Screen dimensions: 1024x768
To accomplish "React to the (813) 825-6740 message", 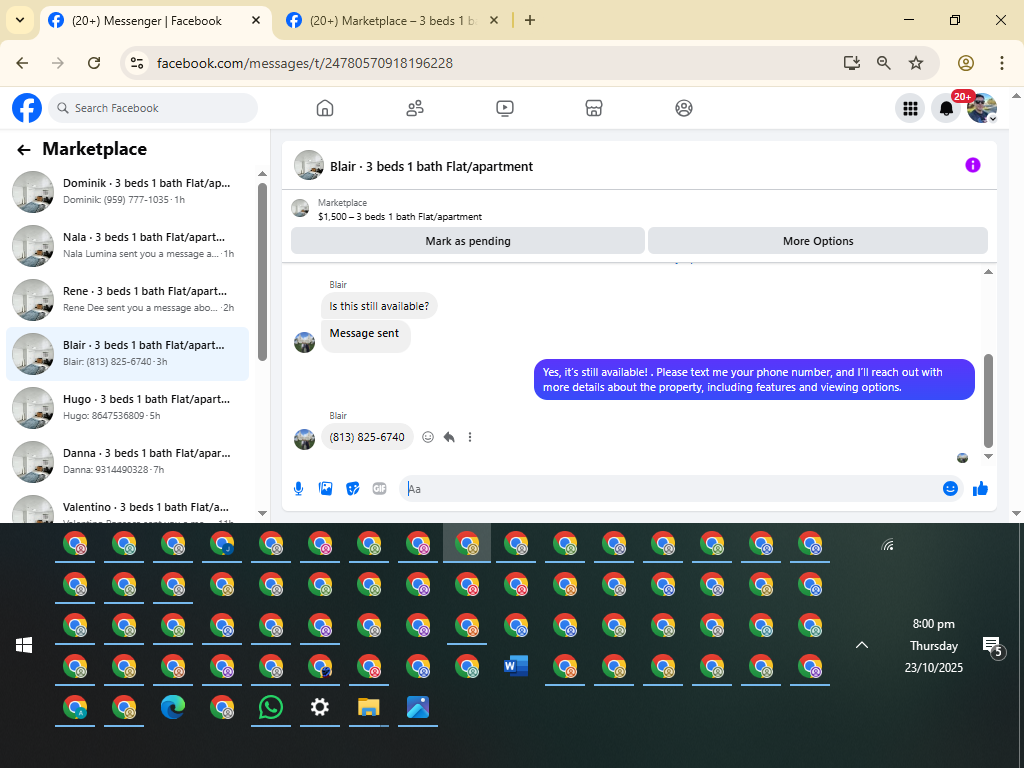I will pos(428,437).
